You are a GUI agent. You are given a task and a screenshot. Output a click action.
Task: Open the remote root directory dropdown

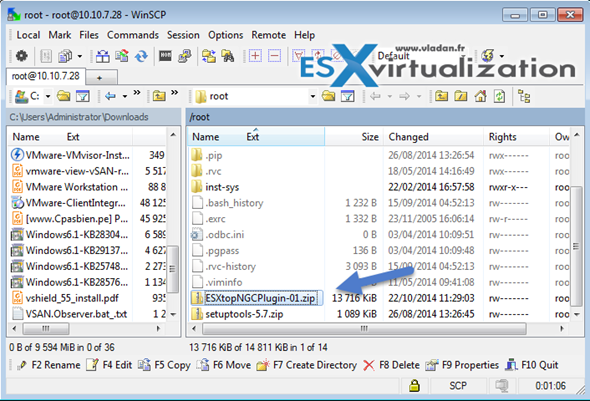(313, 97)
